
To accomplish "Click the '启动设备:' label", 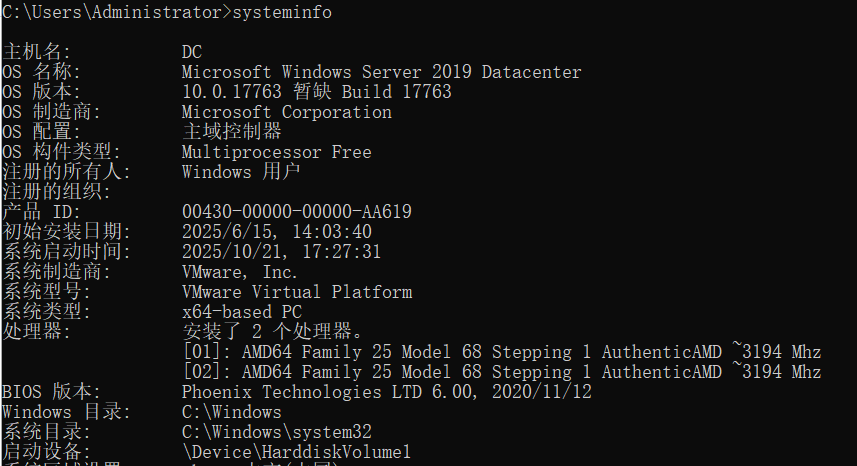I will tap(46, 452).
